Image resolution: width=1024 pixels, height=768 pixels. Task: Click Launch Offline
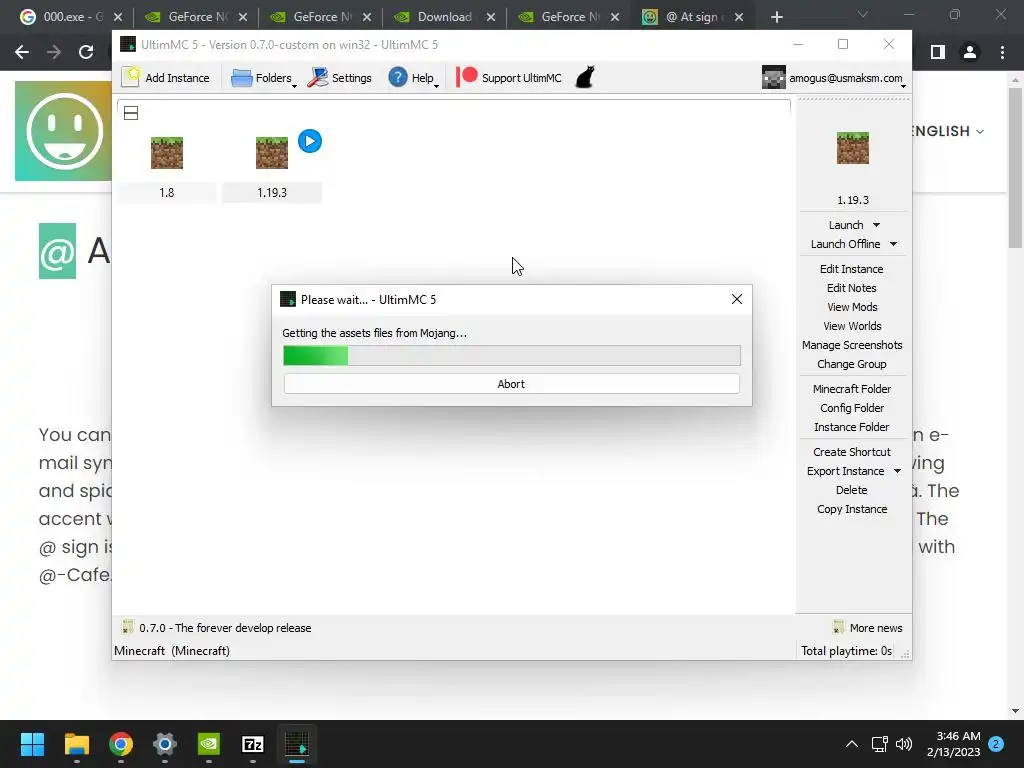pos(845,244)
